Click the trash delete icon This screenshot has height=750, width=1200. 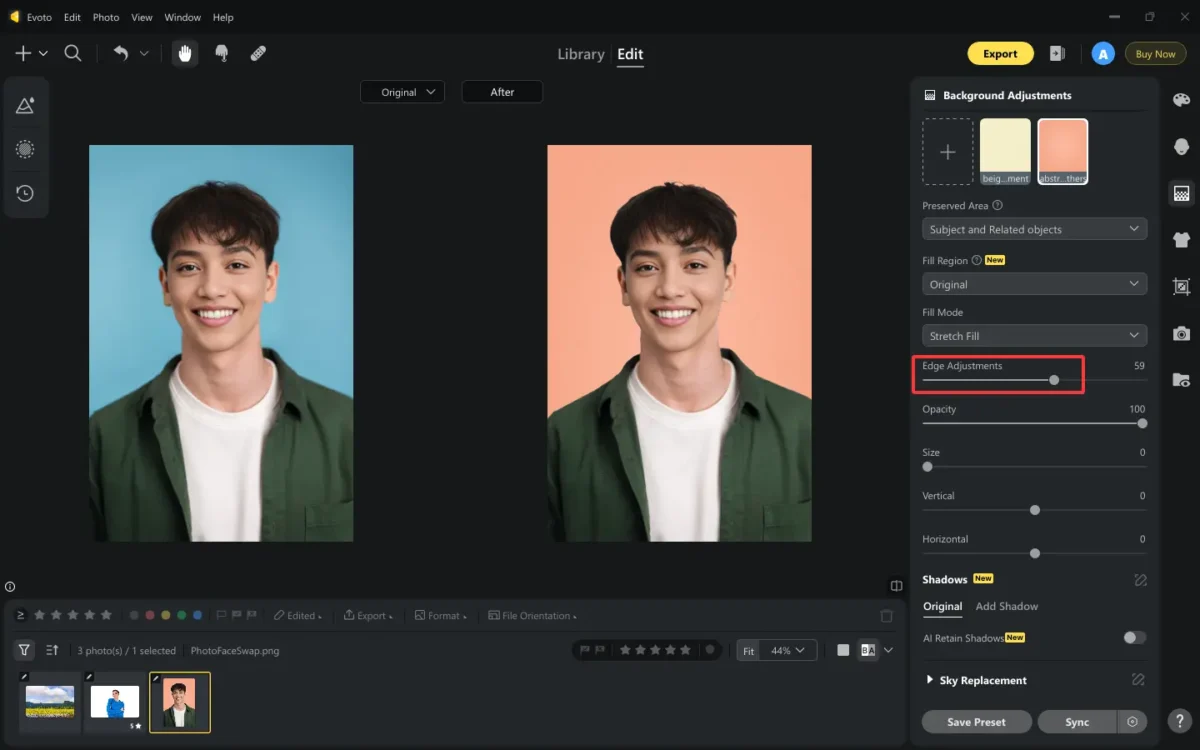point(886,616)
